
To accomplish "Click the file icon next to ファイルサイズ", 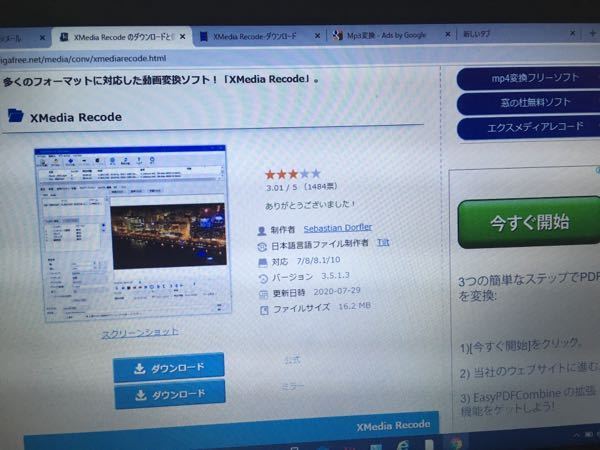I will [264, 310].
